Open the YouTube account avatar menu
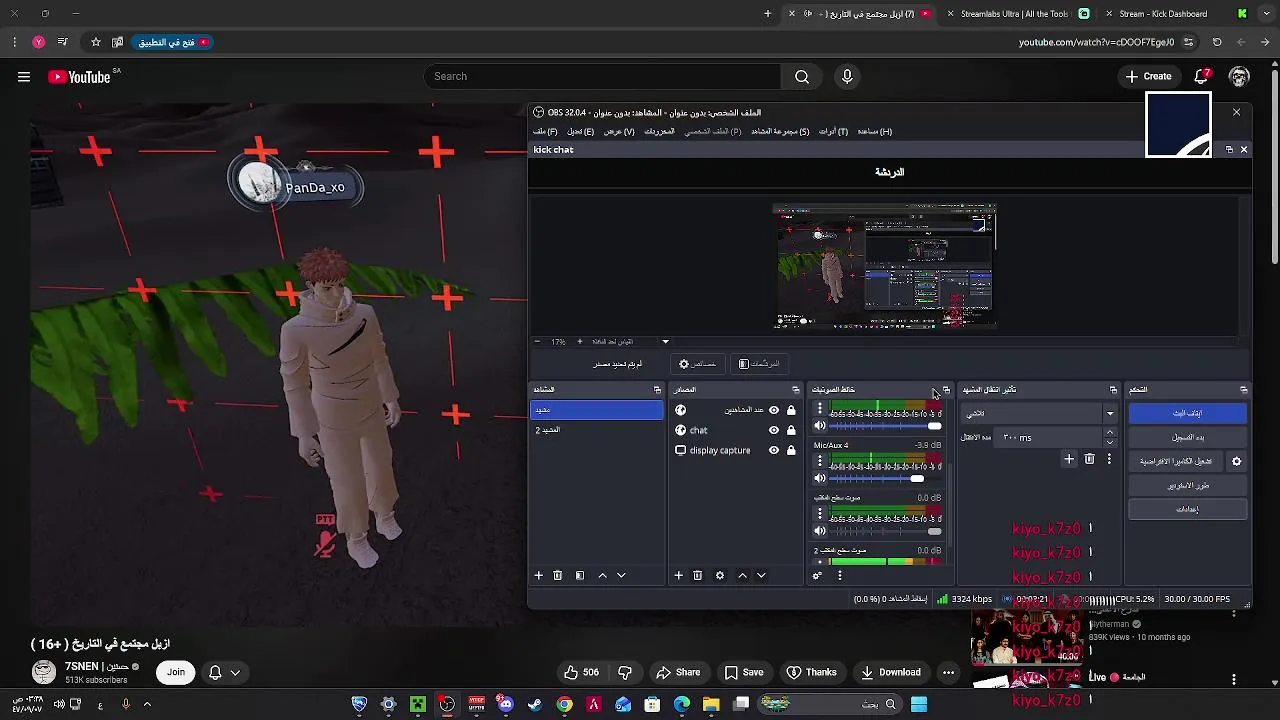1280x720 pixels. (1239, 77)
